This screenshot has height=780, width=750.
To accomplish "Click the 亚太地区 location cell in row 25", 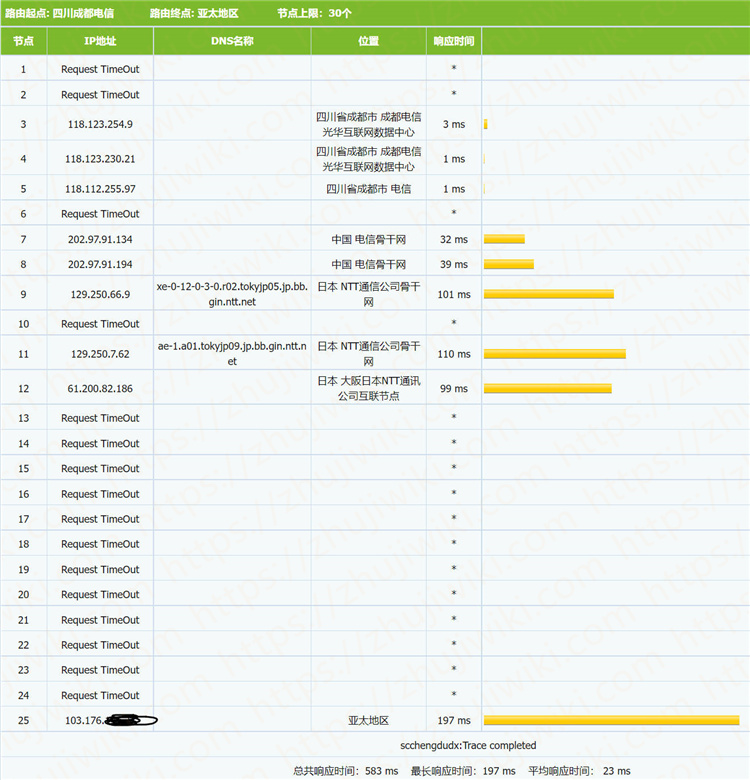I will tap(368, 721).
